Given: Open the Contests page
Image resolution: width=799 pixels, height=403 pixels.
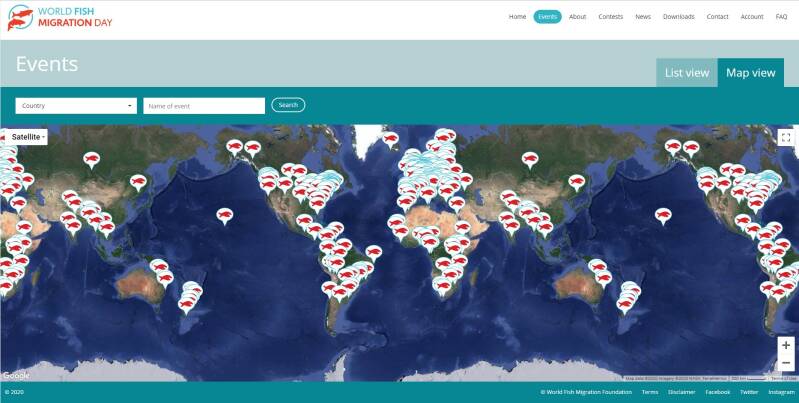Looking at the screenshot, I should 610,17.
